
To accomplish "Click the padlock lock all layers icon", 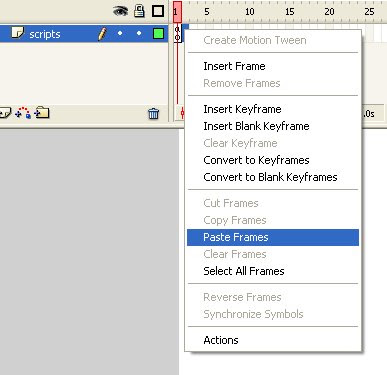I will click(x=139, y=11).
